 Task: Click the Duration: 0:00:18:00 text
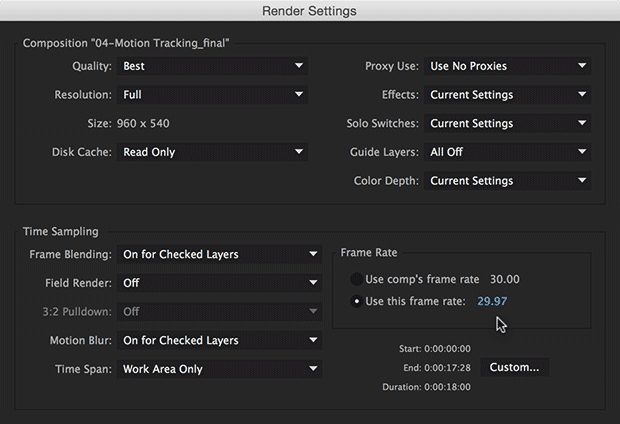point(427,387)
